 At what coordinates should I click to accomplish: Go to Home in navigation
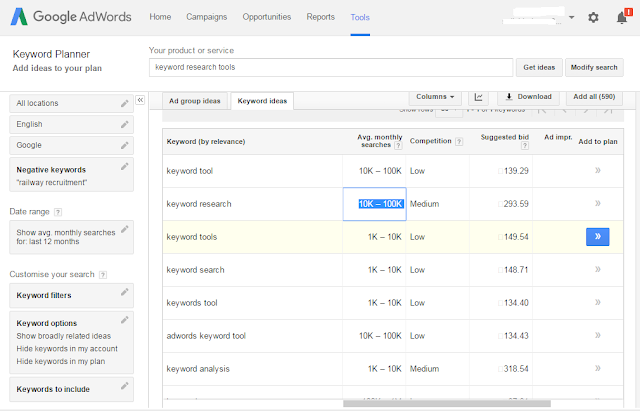[160, 17]
